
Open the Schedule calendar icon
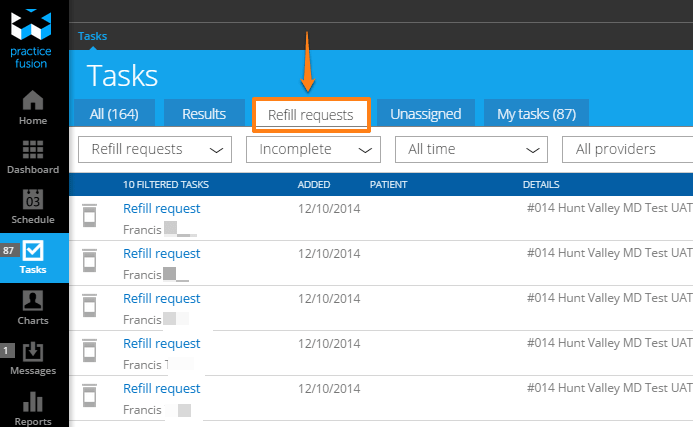33,199
